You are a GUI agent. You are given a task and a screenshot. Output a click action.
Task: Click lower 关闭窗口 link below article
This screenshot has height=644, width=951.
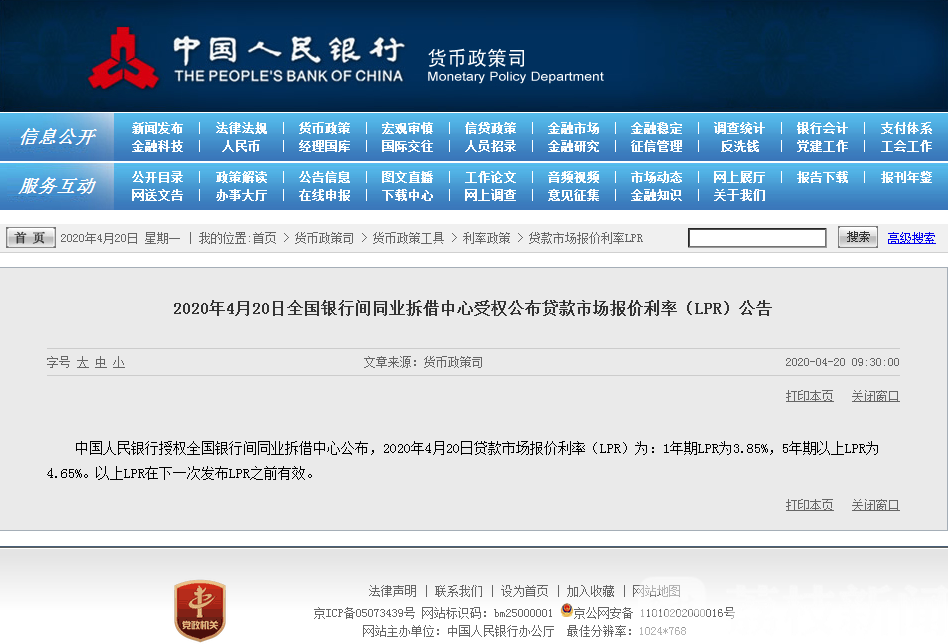coord(875,505)
